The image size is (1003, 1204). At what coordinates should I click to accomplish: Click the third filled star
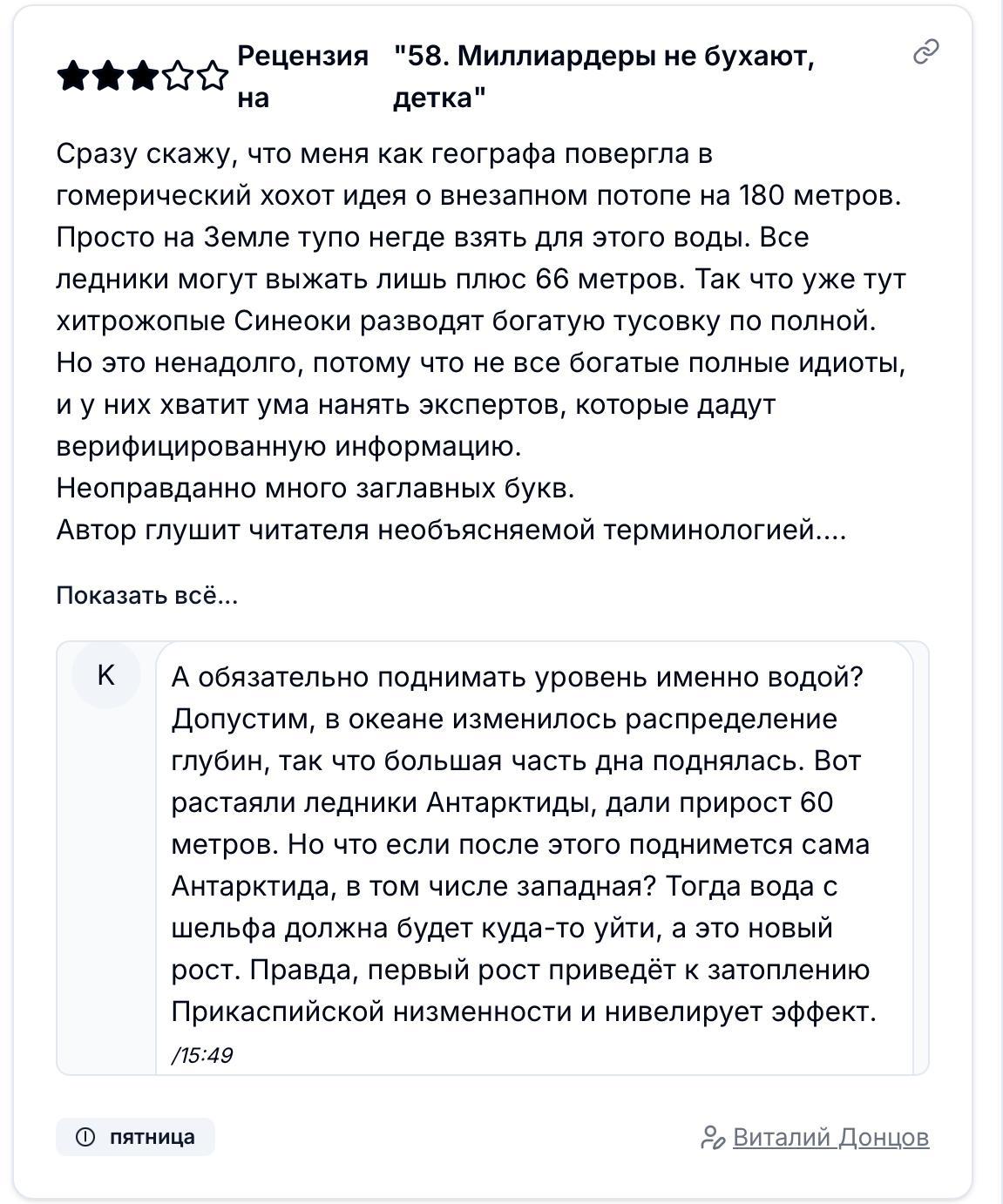142,78
